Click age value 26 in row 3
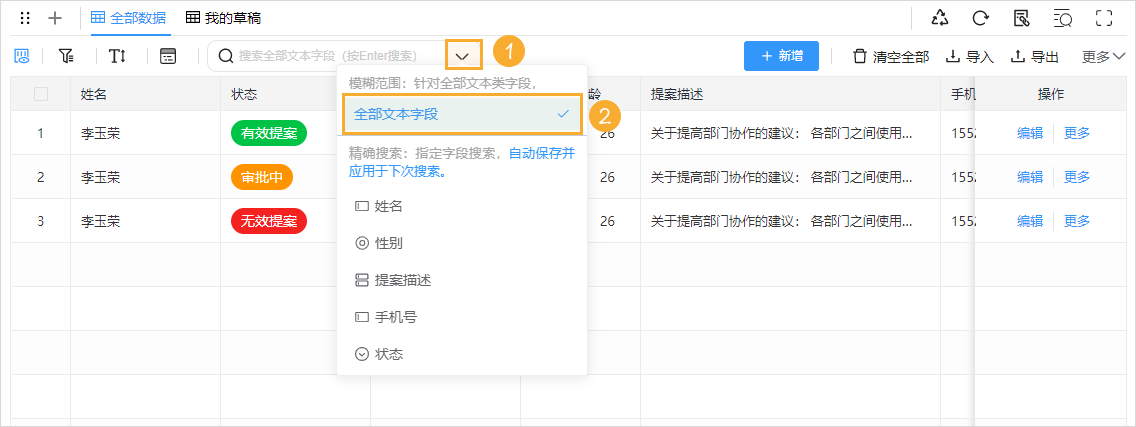The width and height of the screenshot is (1136, 427). (608, 221)
